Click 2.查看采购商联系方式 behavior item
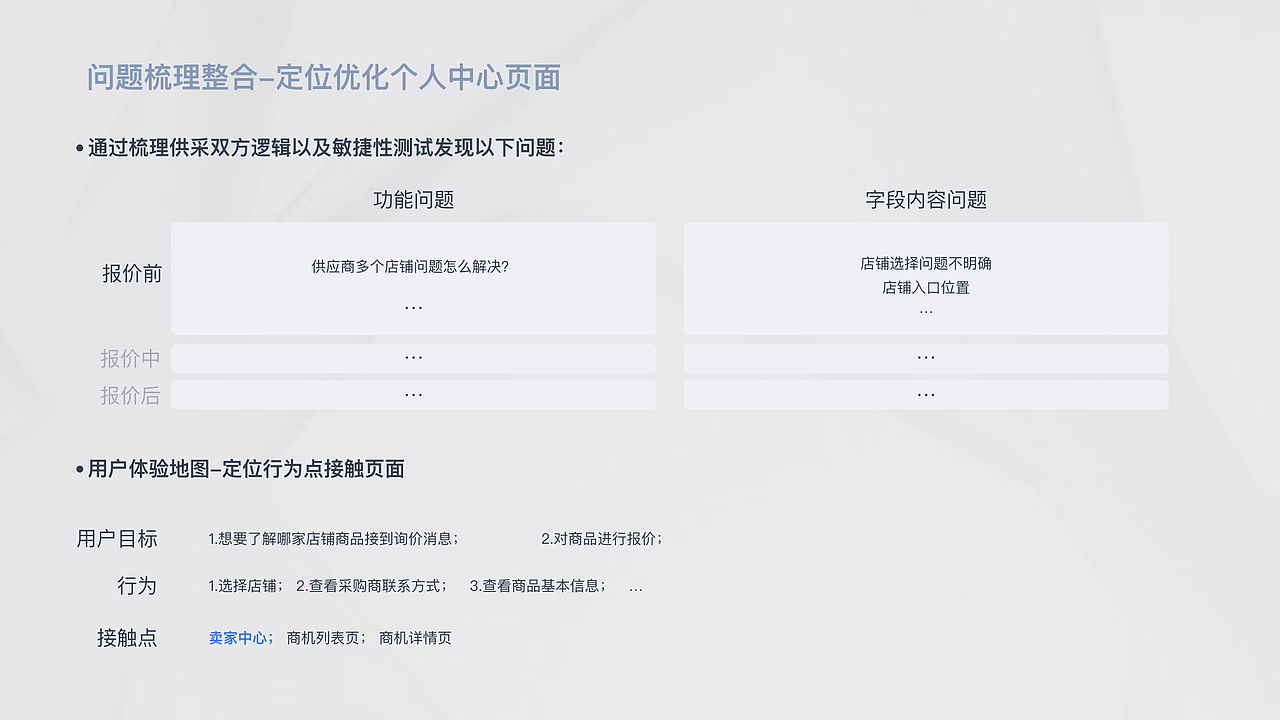1280x720 pixels. tap(371, 586)
